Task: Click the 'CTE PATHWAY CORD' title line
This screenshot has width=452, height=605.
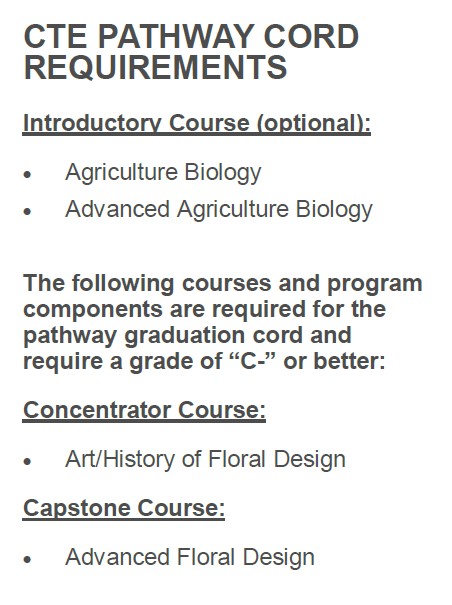Action: pyautogui.click(x=191, y=36)
